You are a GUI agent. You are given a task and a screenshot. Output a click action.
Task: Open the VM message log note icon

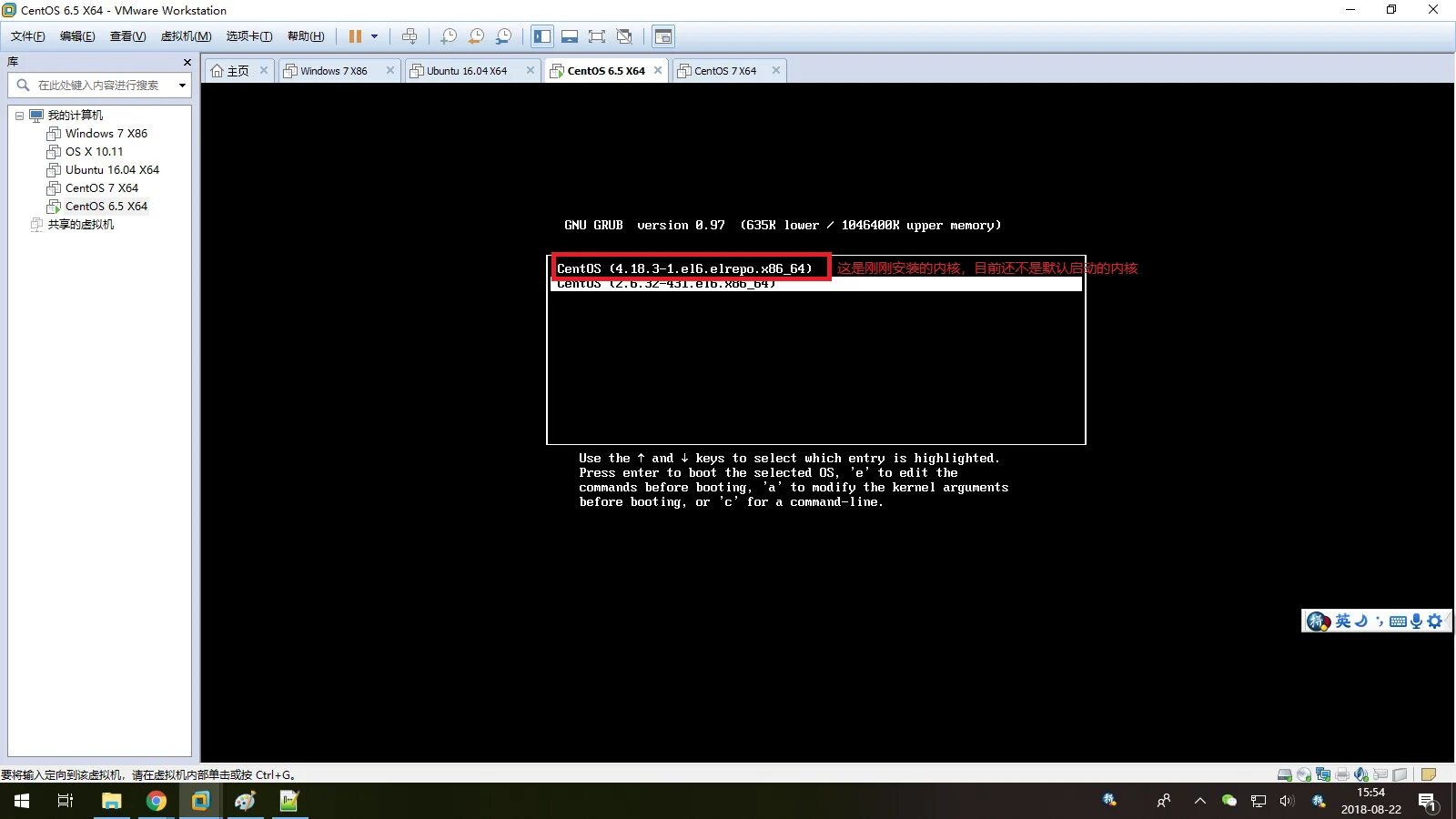tap(1428, 774)
